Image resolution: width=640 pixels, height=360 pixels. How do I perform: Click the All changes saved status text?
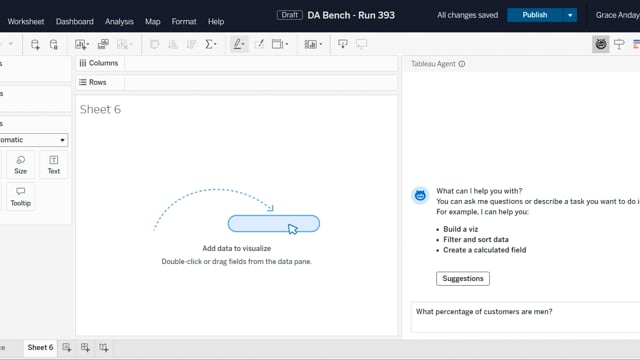[467, 15]
